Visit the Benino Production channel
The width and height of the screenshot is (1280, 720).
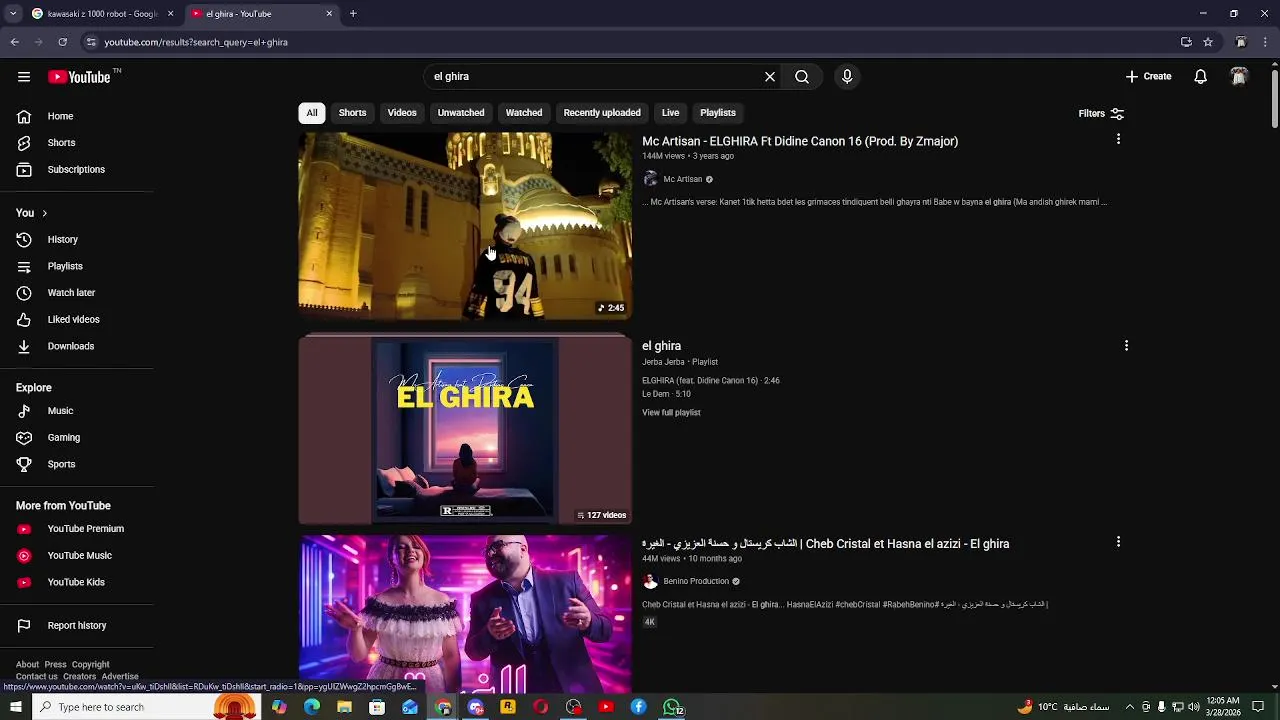[696, 582]
